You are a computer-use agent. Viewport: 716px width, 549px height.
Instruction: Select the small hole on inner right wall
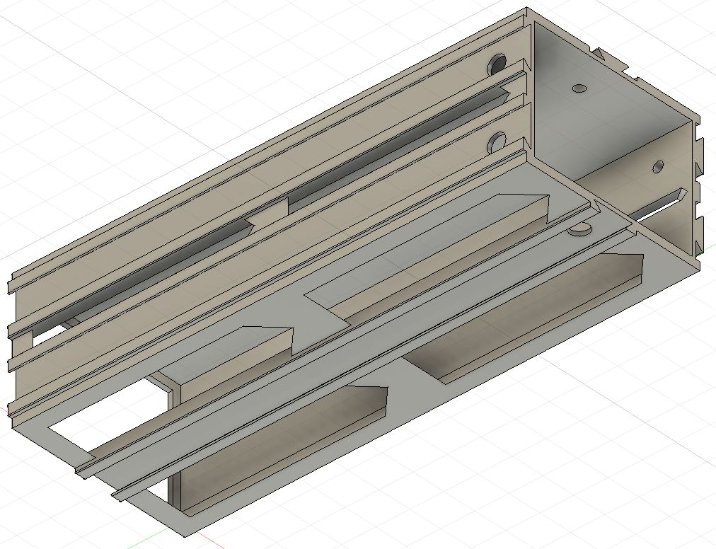coord(658,163)
